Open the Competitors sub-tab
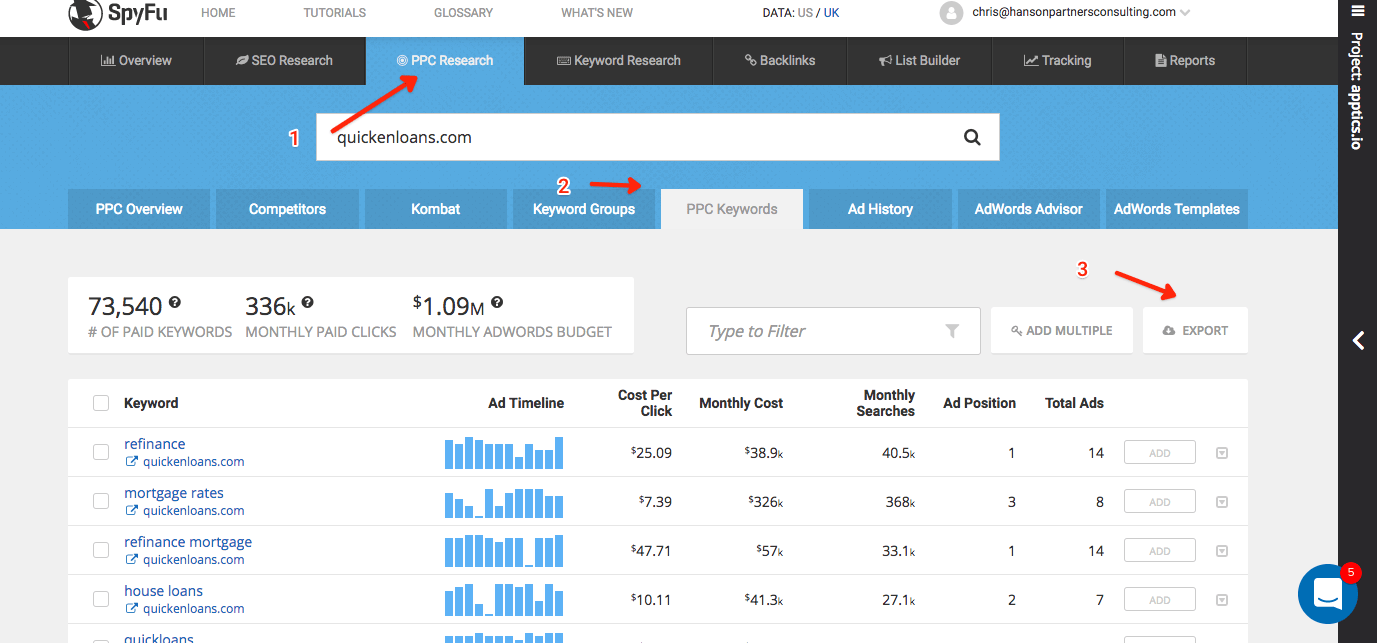The height and width of the screenshot is (643, 1377). [288, 209]
